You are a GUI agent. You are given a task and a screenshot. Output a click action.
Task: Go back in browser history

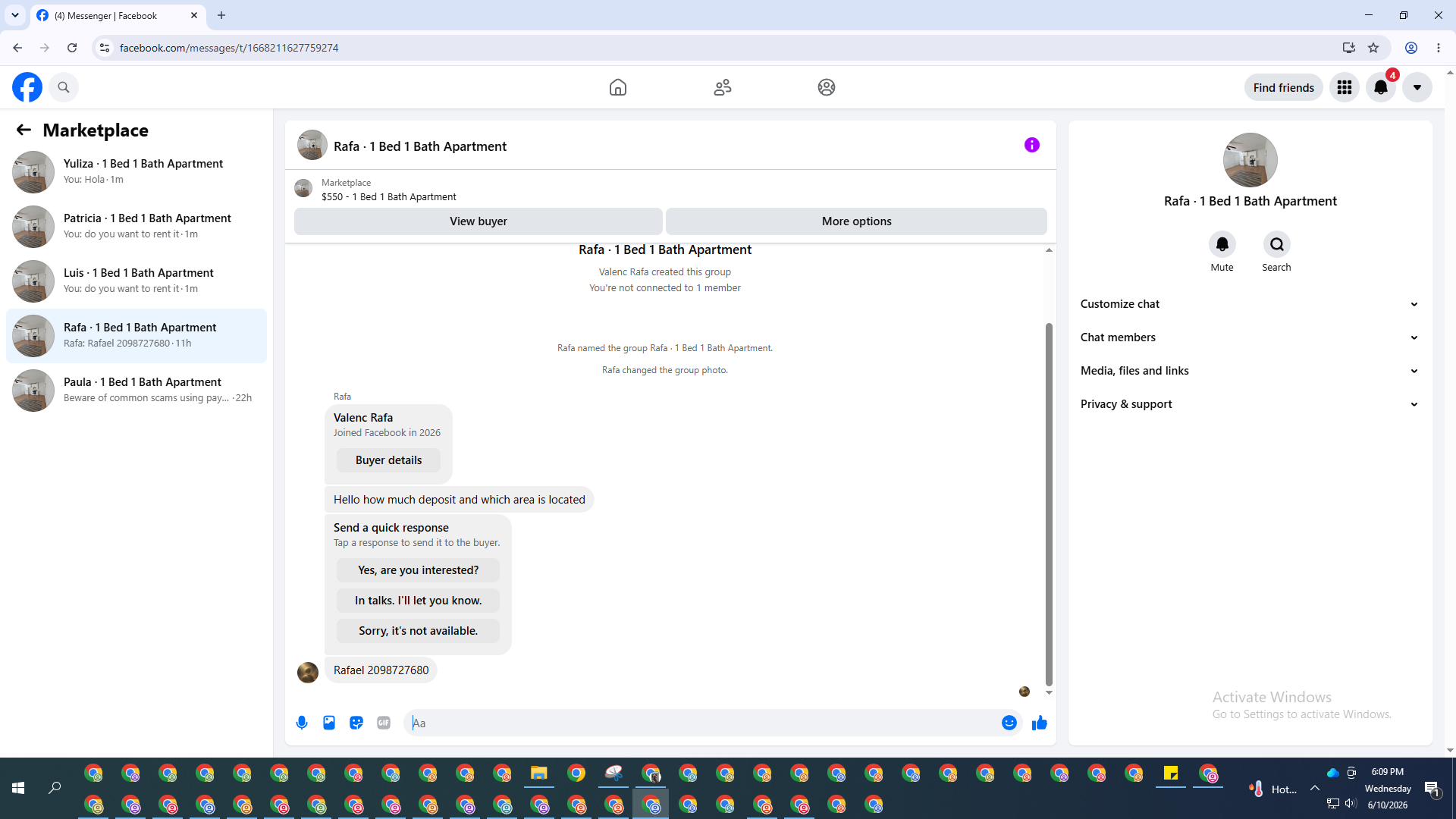(17, 48)
